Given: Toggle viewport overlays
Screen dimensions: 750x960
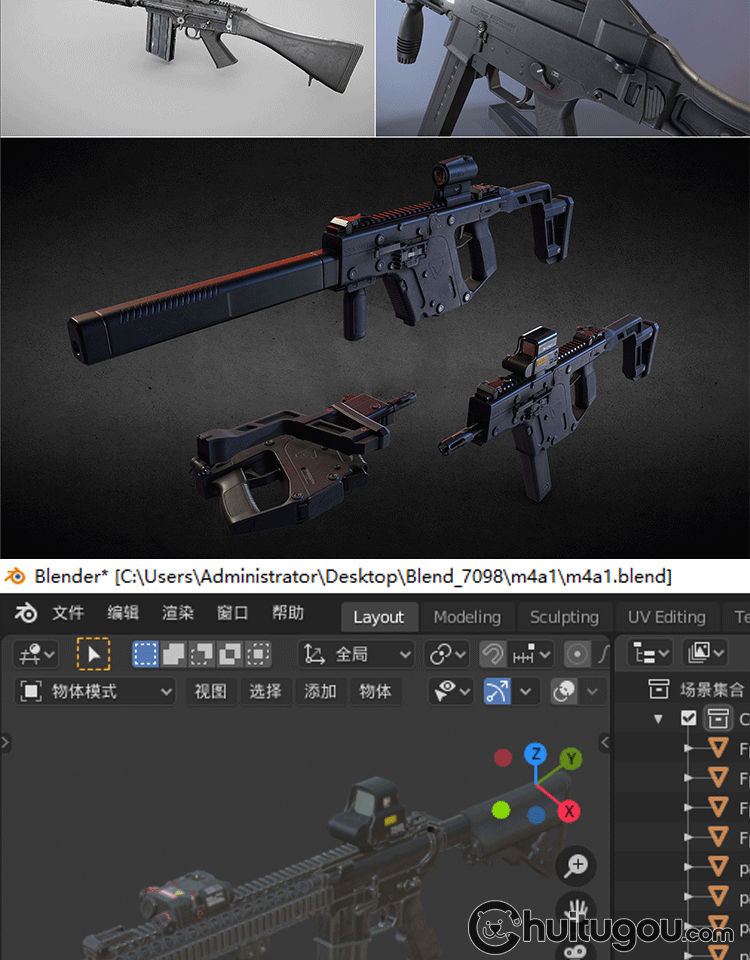Looking at the screenshot, I should [x=564, y=692].
